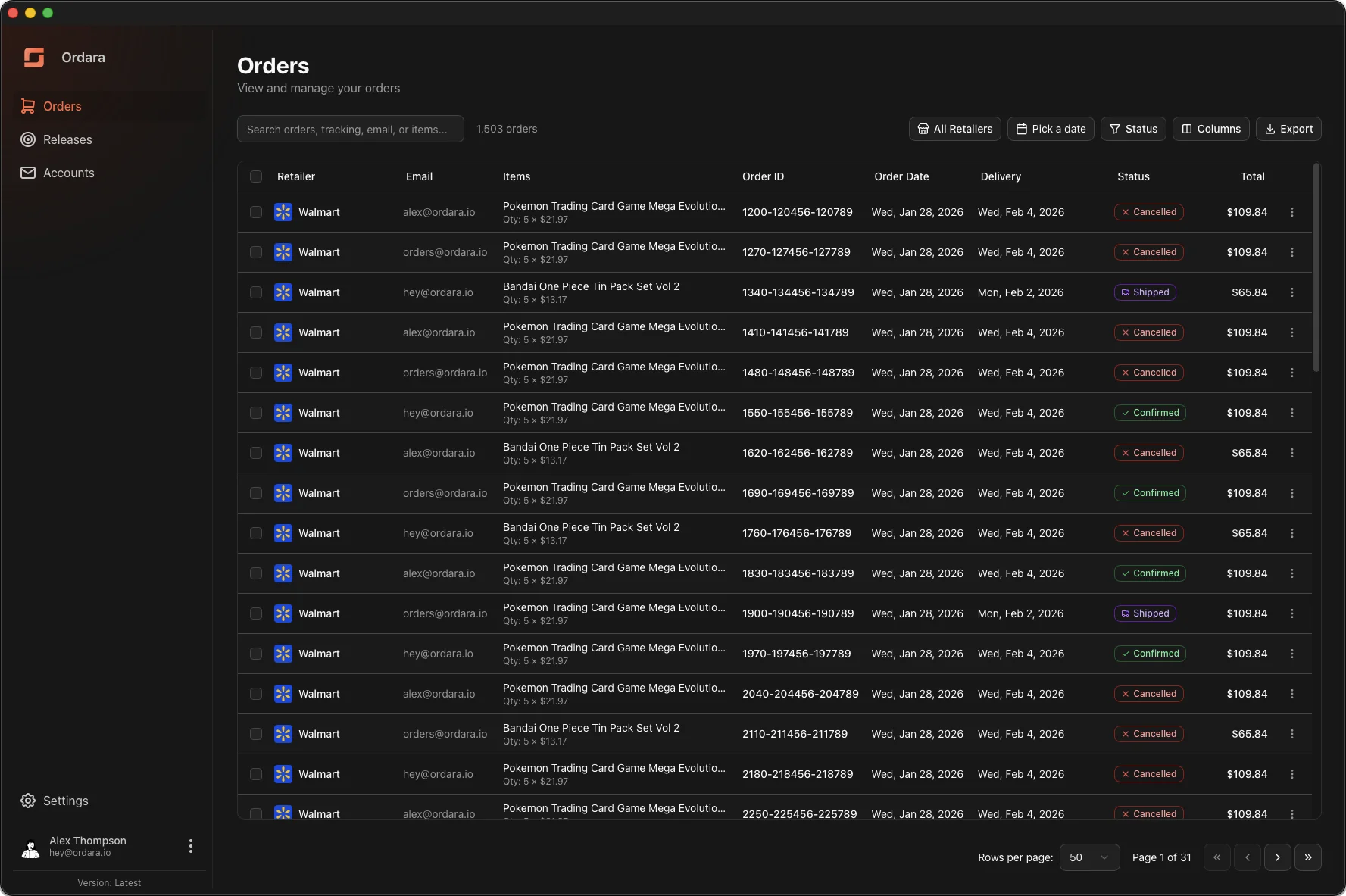
Task: Toggle the select-all checkbox in table header
Action: [256, 176]
